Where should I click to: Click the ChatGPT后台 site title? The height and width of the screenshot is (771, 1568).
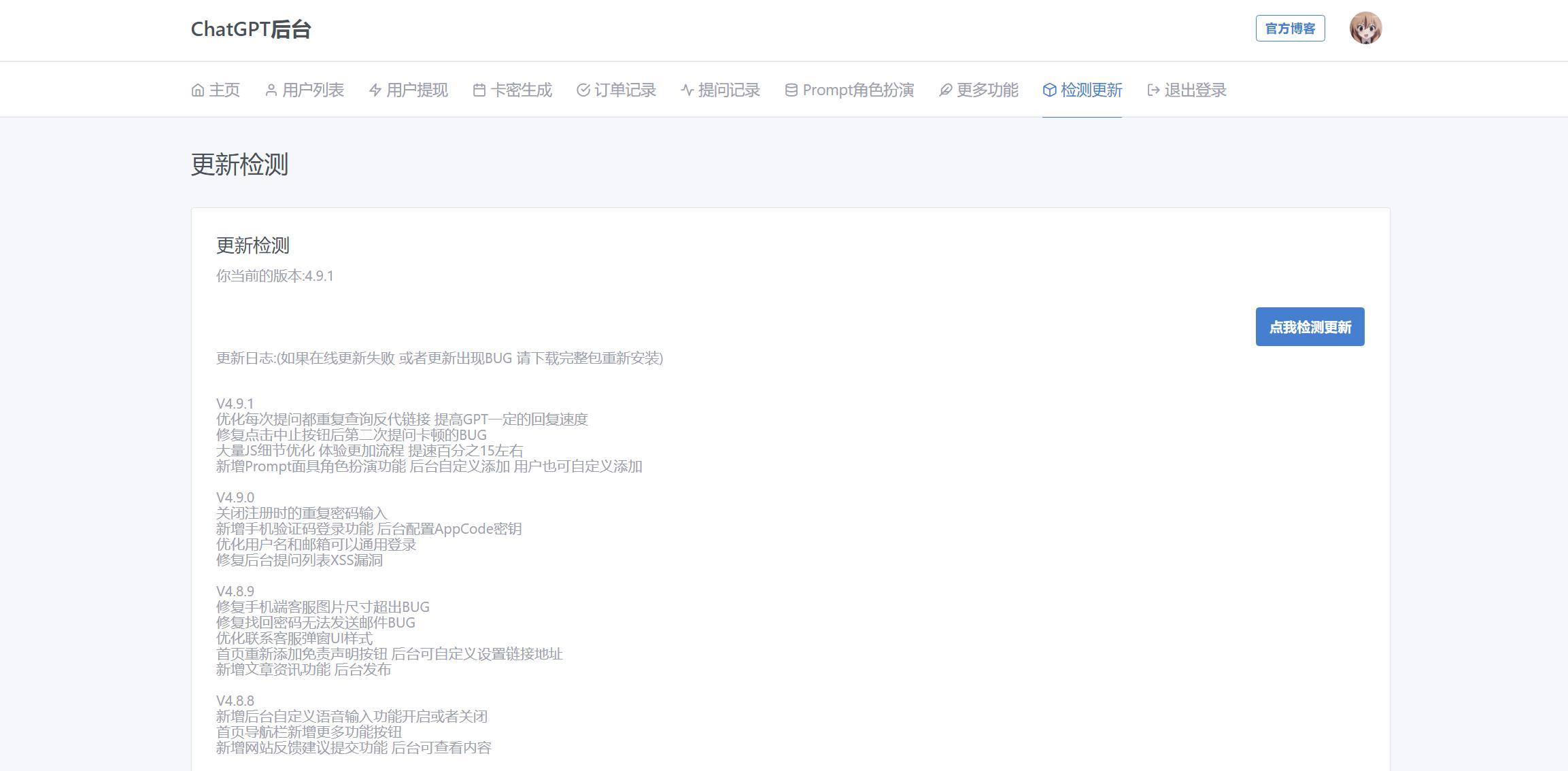(251, 29)
